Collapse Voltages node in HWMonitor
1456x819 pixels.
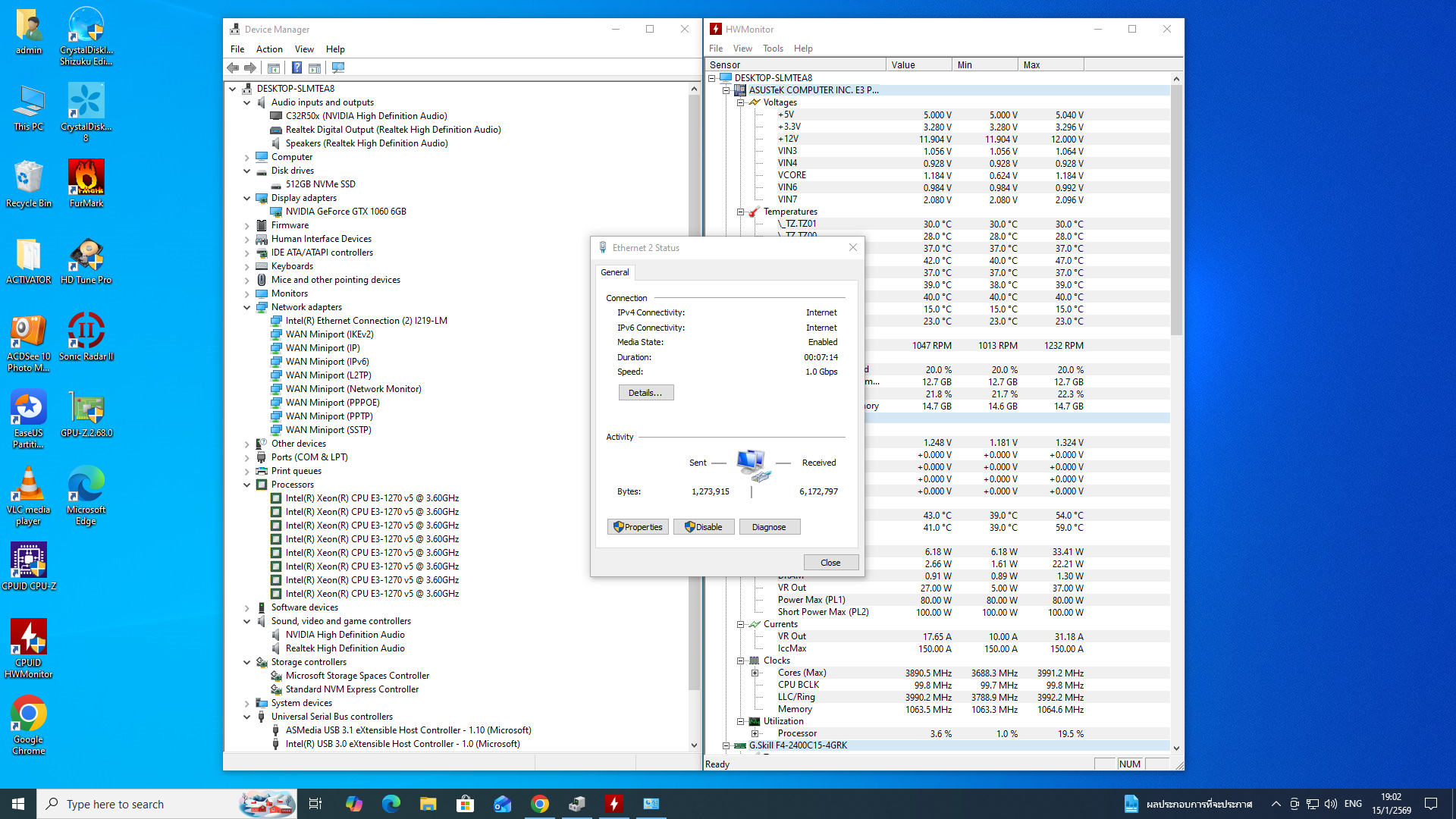point(741,102)
